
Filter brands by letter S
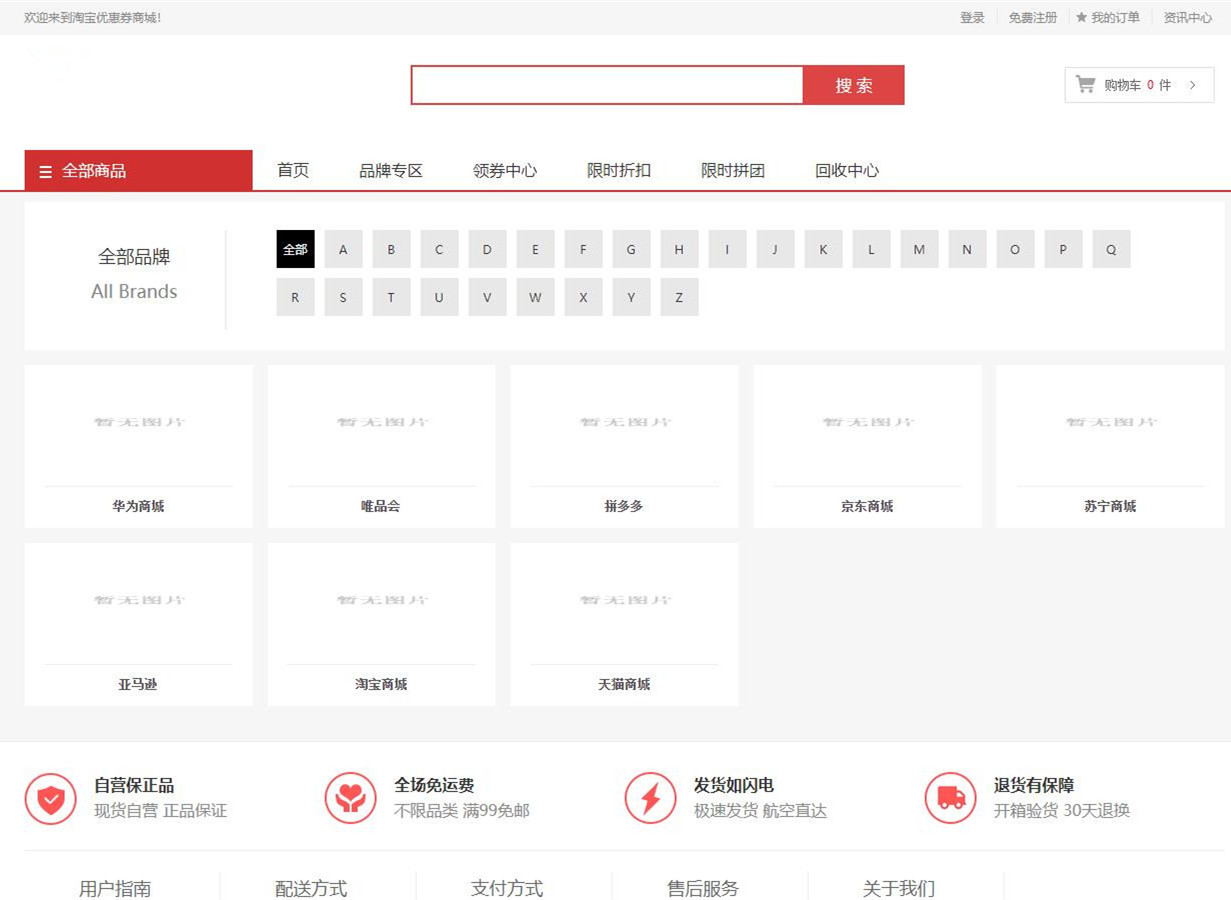click(x=343, y=297)
